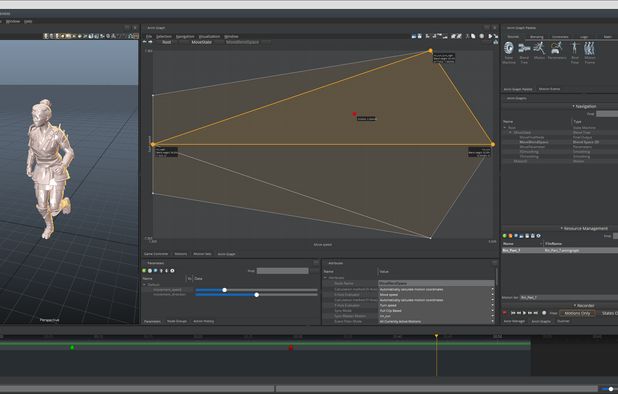The width and height of the screenshot is (618, 394).
Task: Click the red current sample point in blend space
Action: point(354,114)
